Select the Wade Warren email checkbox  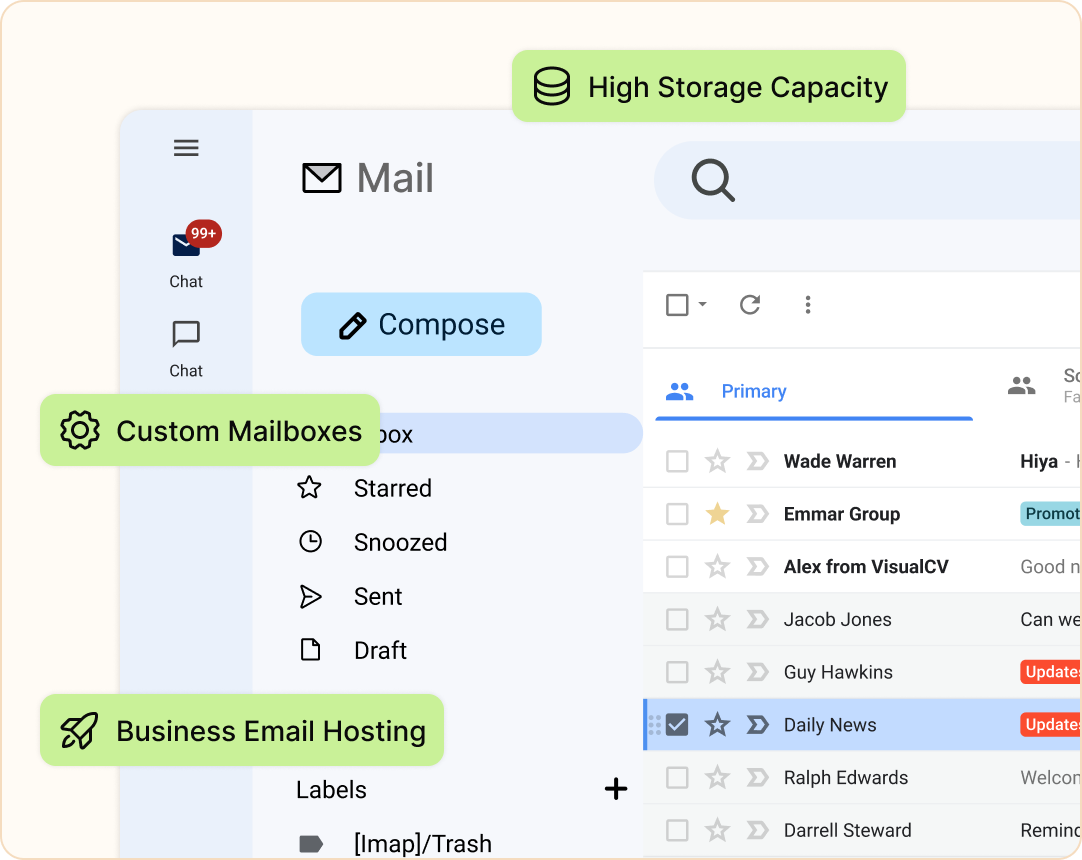(677, 461)
